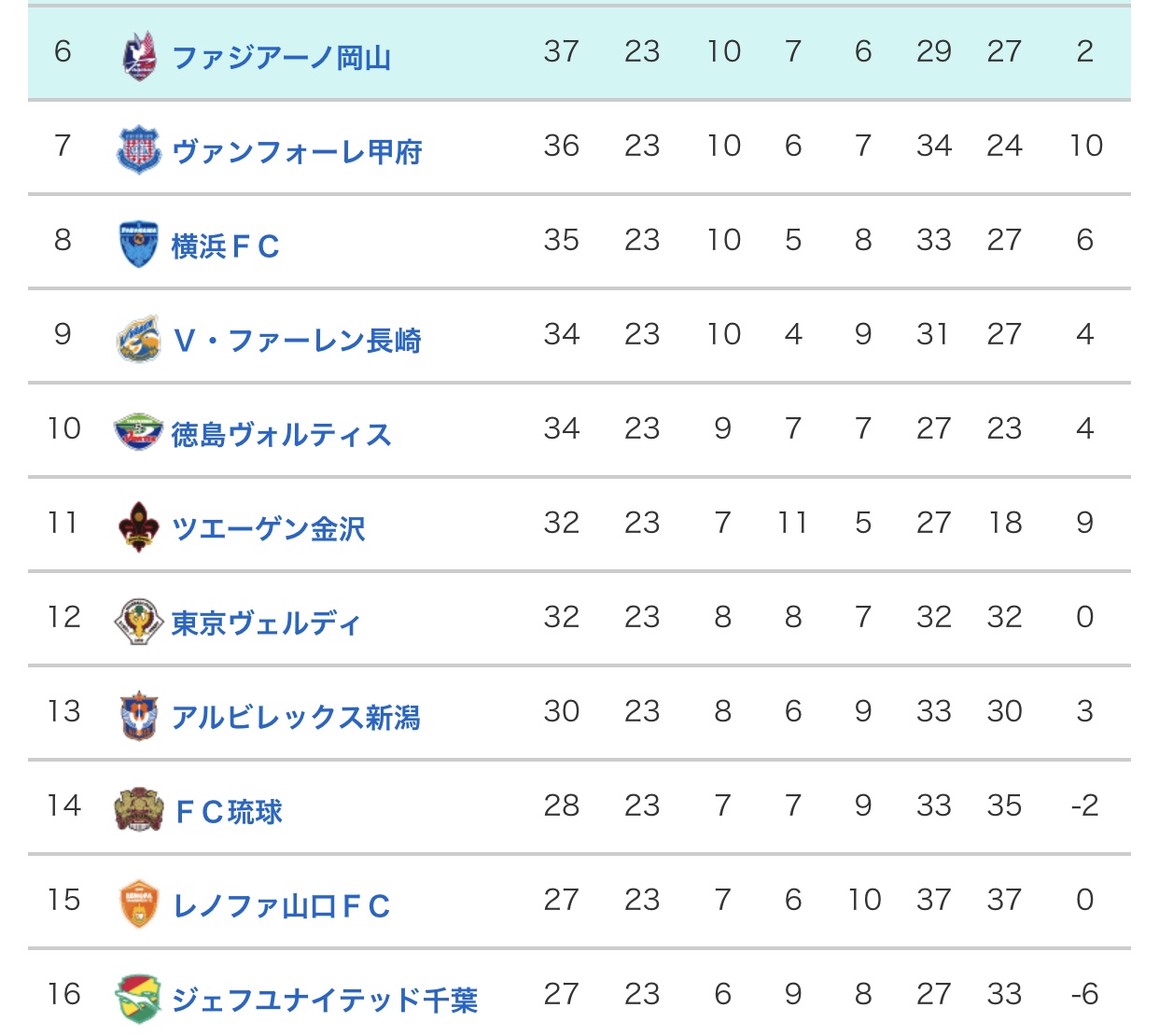Open the ヴァンフォーレ甲府 team link
This screenshot has height=1036, width=1159.
tap(297, 151)
